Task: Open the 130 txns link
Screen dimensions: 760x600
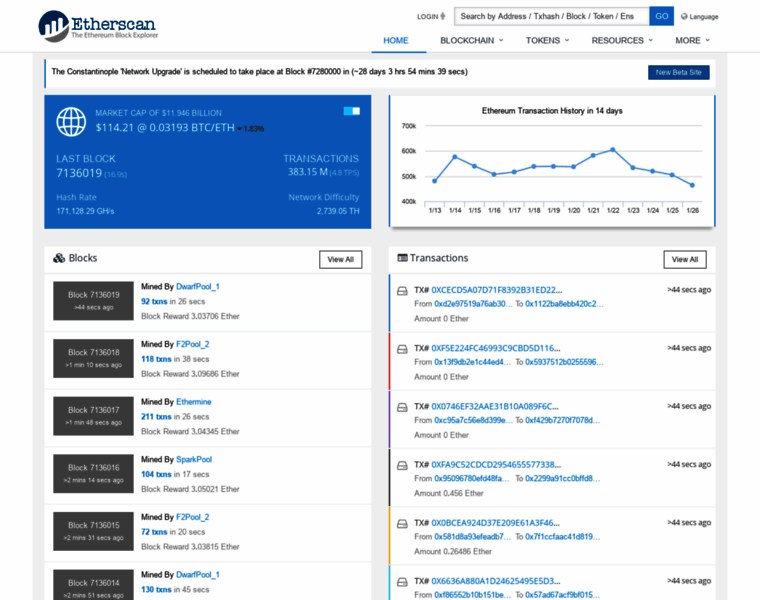Action: pos(156,590)
